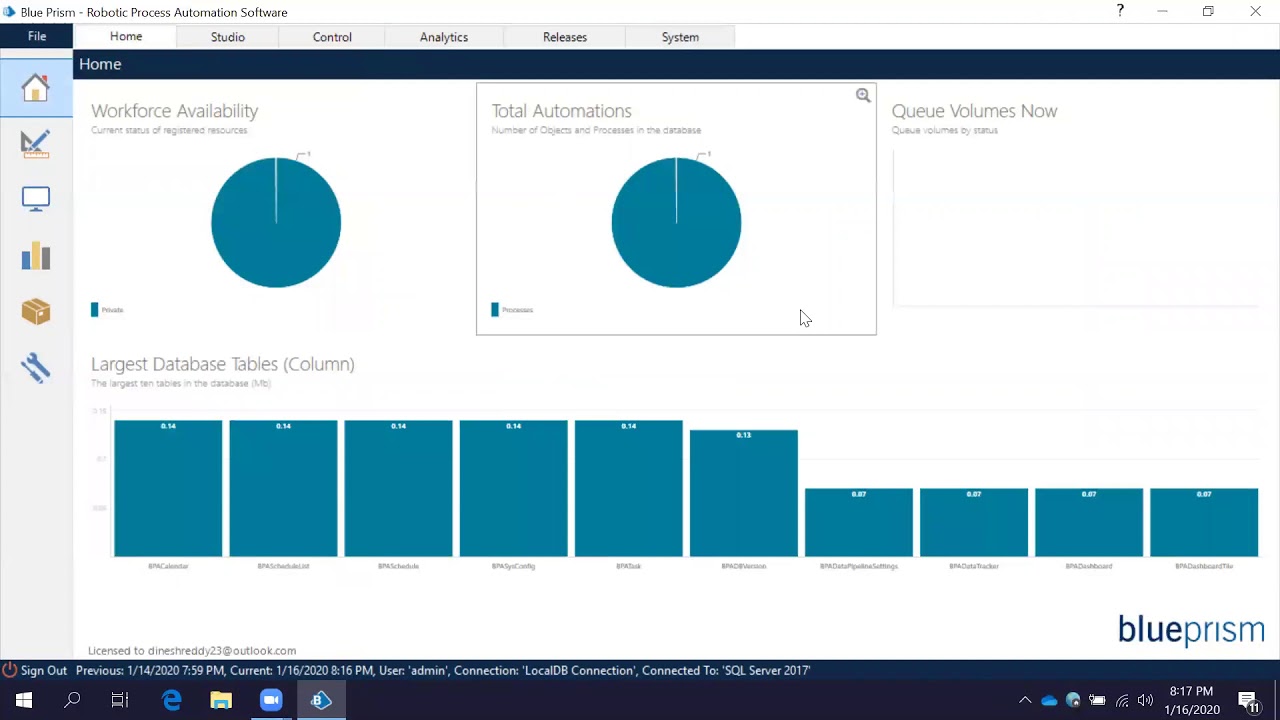Select the BPADashboard bar

(1089, 522)
